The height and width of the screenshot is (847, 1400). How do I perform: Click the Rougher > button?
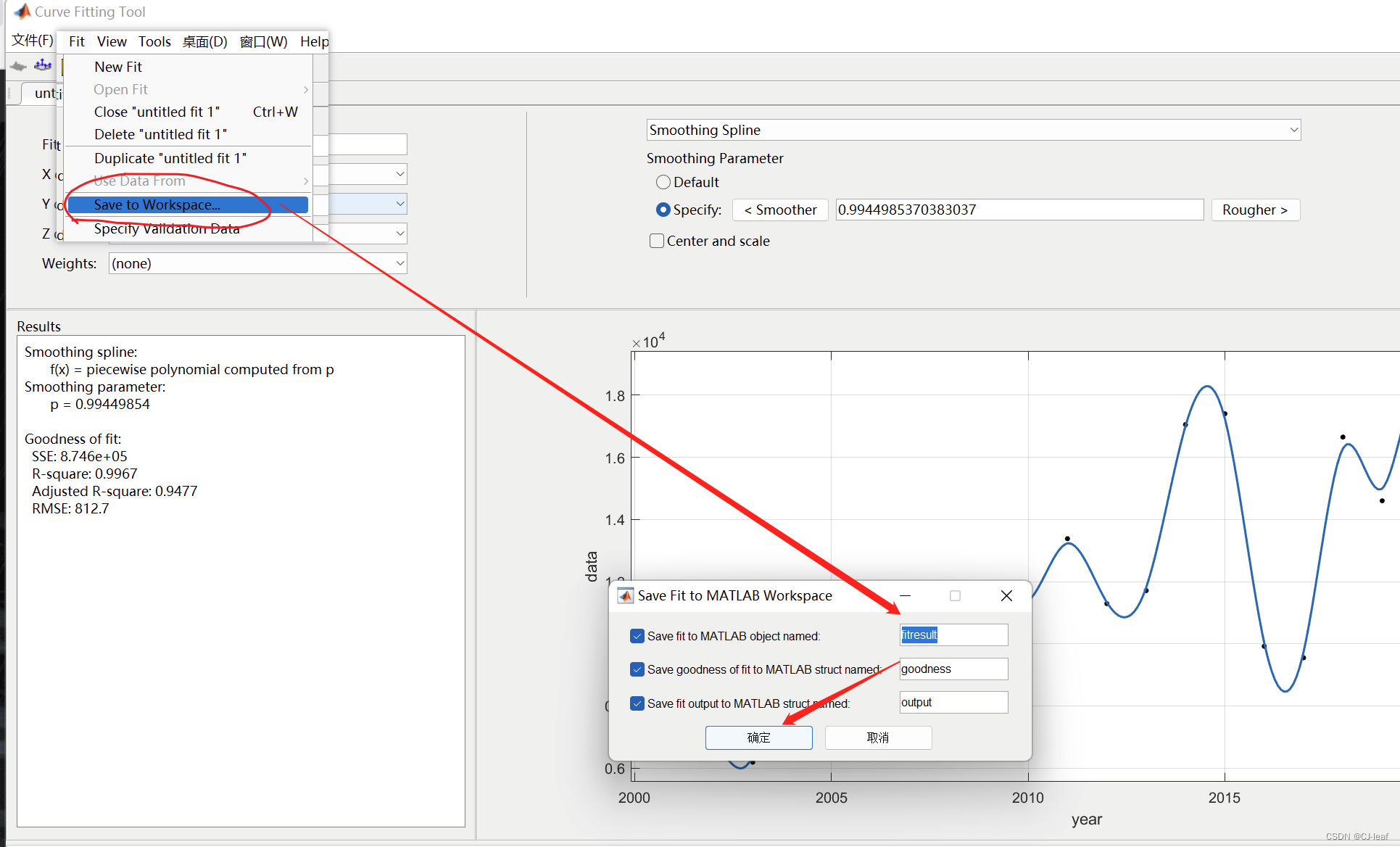pos(1254,210)
